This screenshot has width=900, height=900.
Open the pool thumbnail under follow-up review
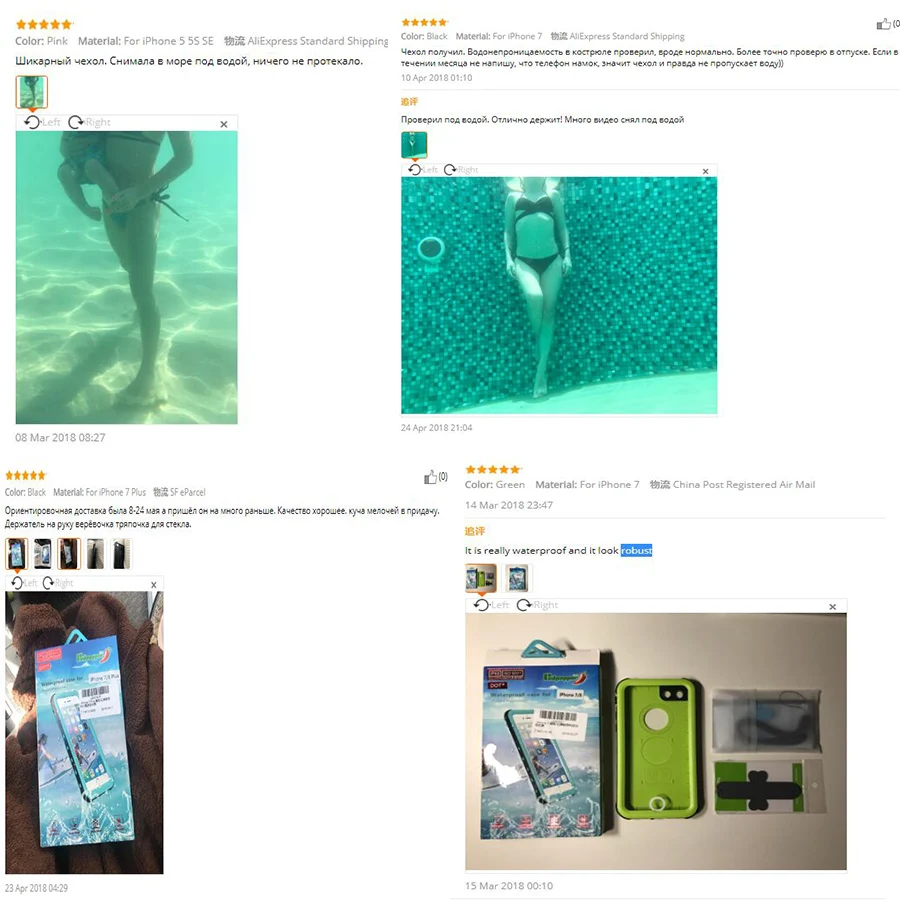tap(414, 145)
